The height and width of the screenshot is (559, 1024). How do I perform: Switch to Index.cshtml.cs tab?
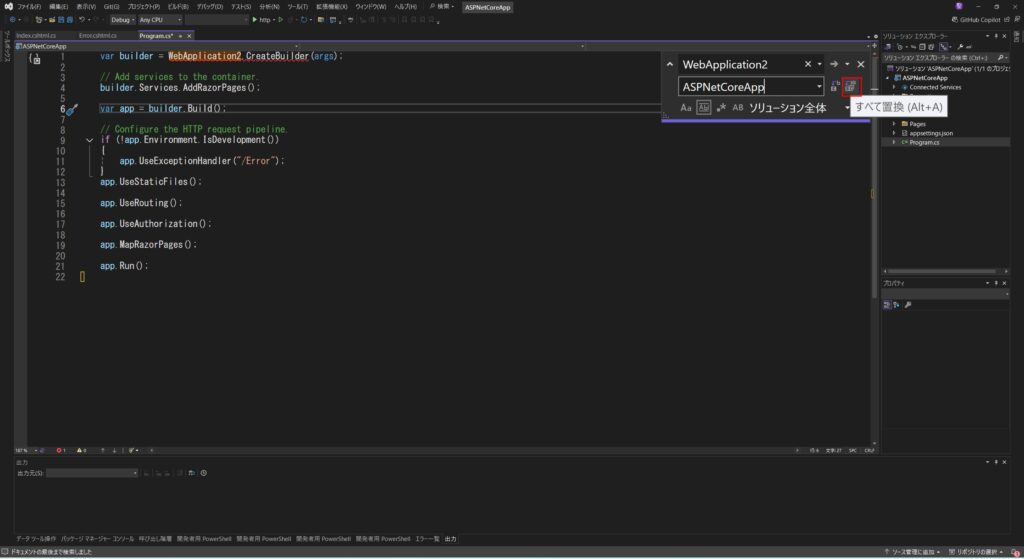[x=36, y=35]
